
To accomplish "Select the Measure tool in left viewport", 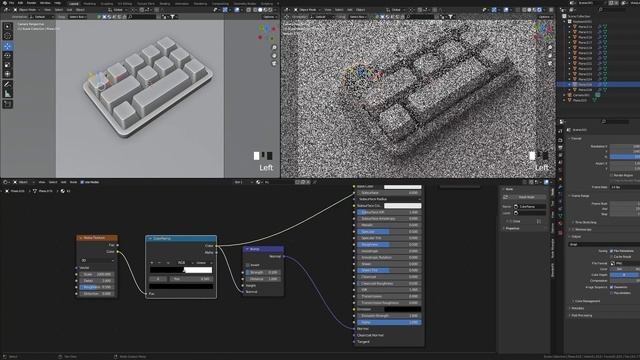I will click(8, 94).
